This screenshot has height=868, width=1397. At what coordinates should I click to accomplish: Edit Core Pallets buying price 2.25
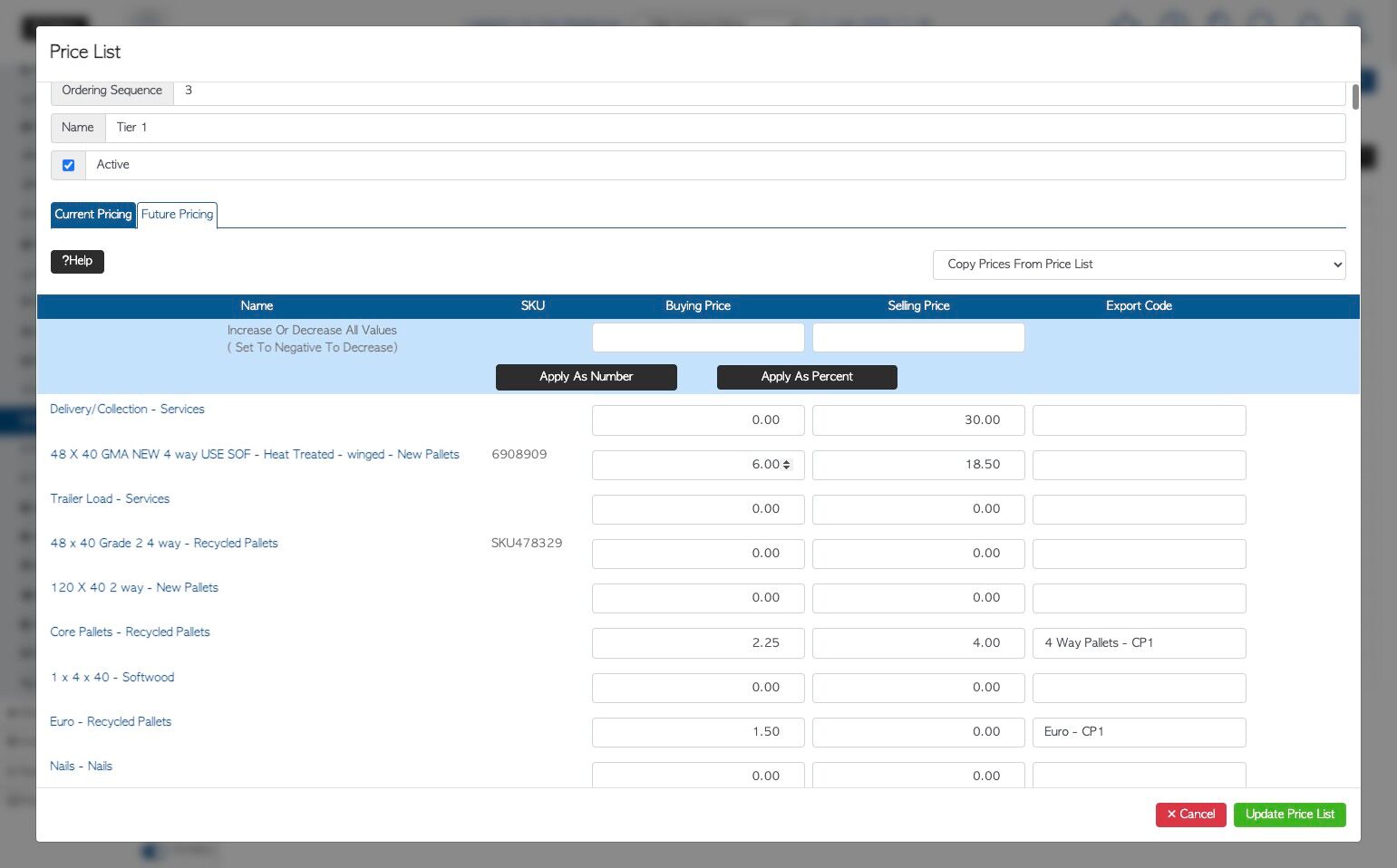click(x=698, y=643)
